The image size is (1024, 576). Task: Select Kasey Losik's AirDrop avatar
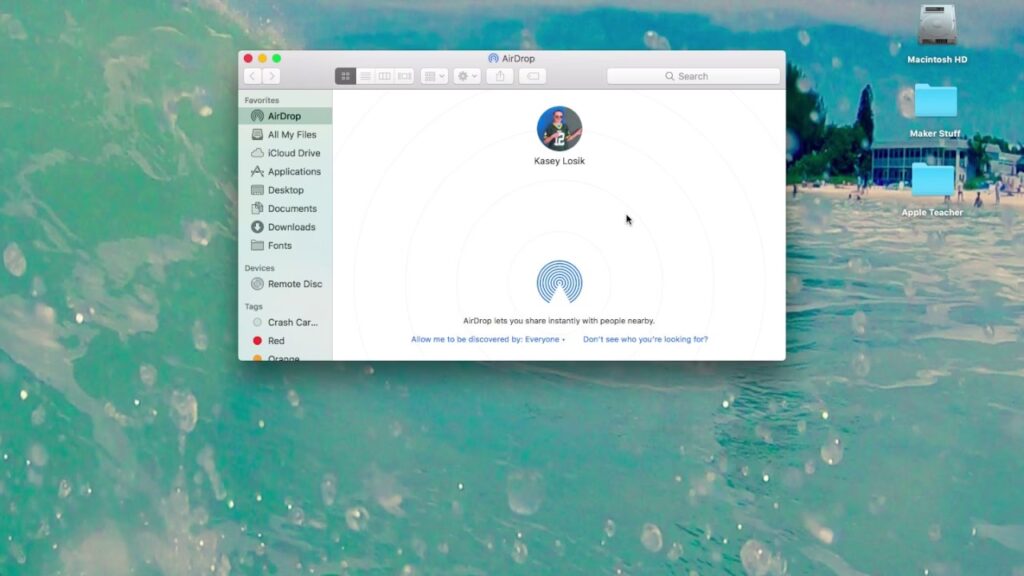tap(559, 129)
